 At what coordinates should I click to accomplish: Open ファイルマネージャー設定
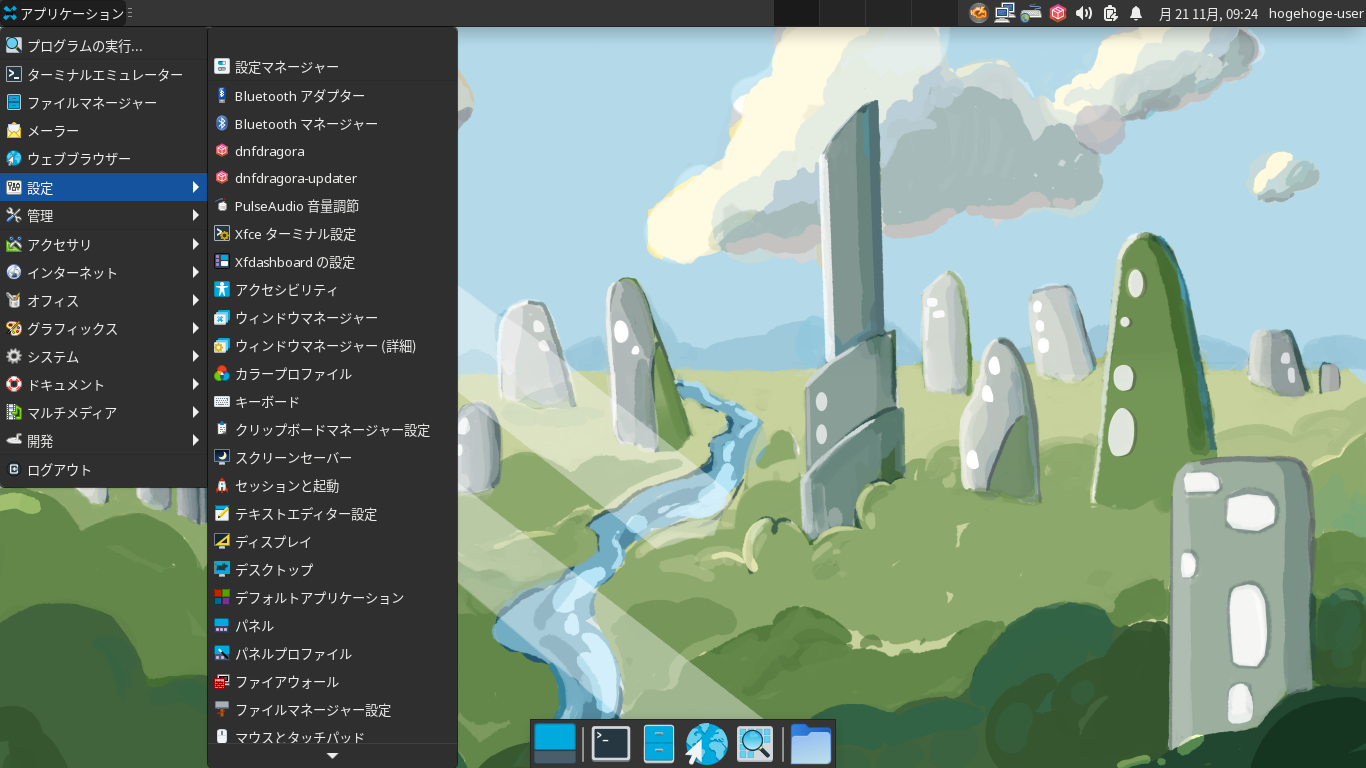point(332,710)
